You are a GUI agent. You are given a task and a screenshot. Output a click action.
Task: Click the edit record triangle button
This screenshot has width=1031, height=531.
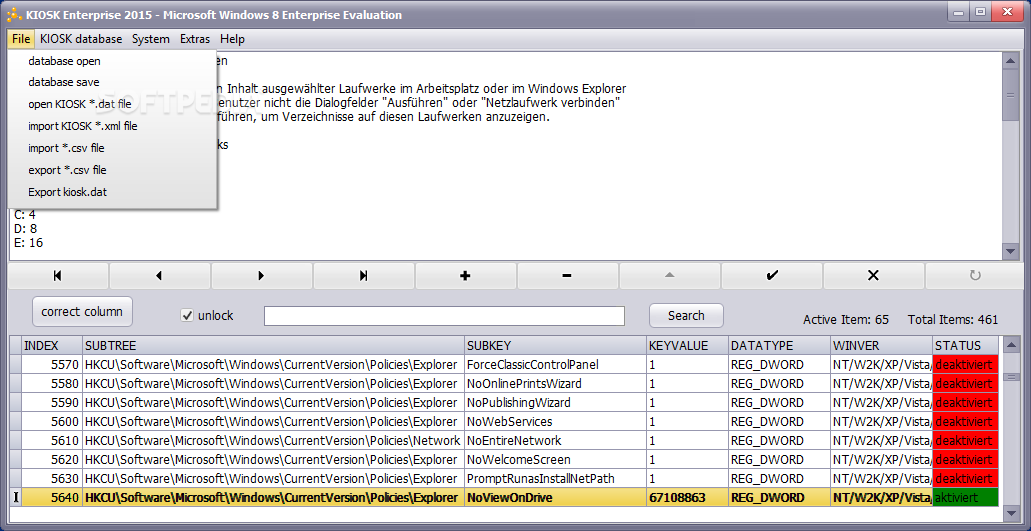[669, 276]
